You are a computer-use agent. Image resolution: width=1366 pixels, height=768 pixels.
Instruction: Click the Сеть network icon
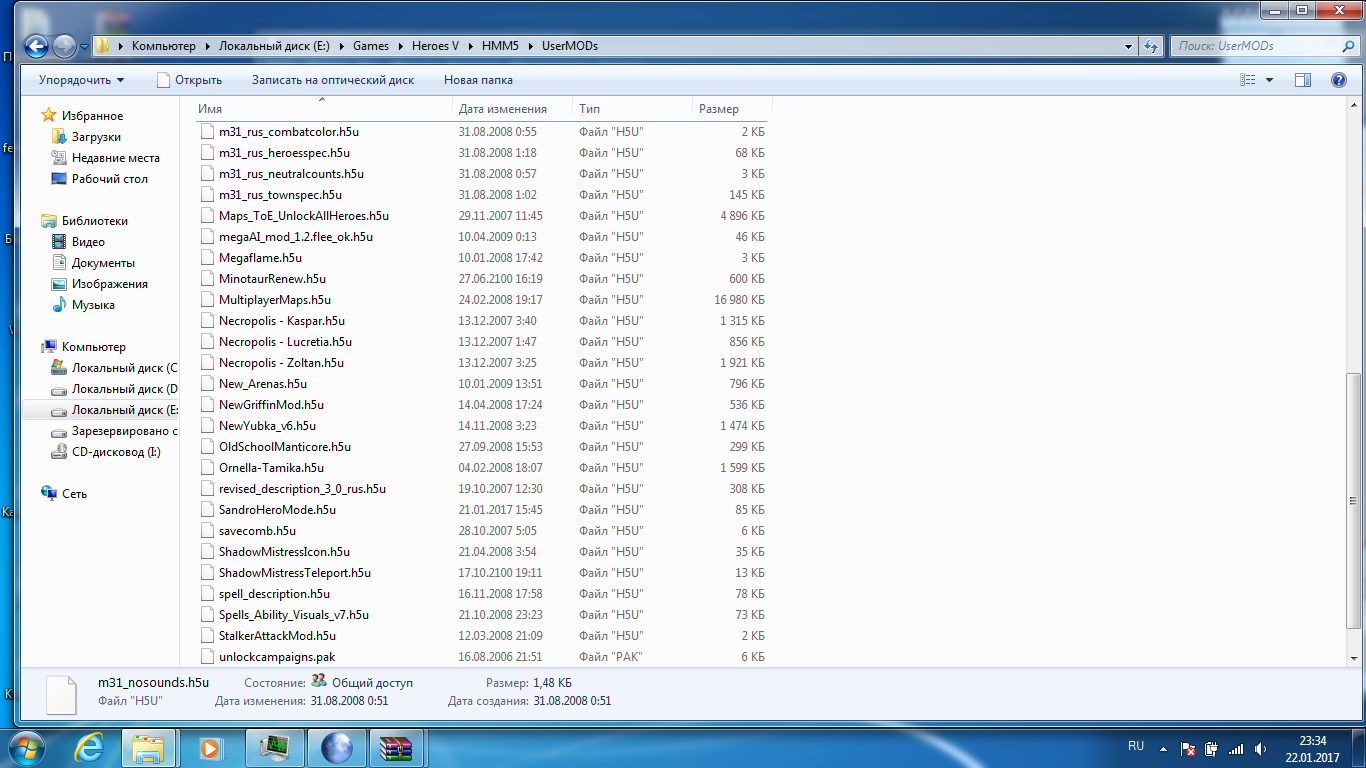pyautogui.click(x=49, y=494)
